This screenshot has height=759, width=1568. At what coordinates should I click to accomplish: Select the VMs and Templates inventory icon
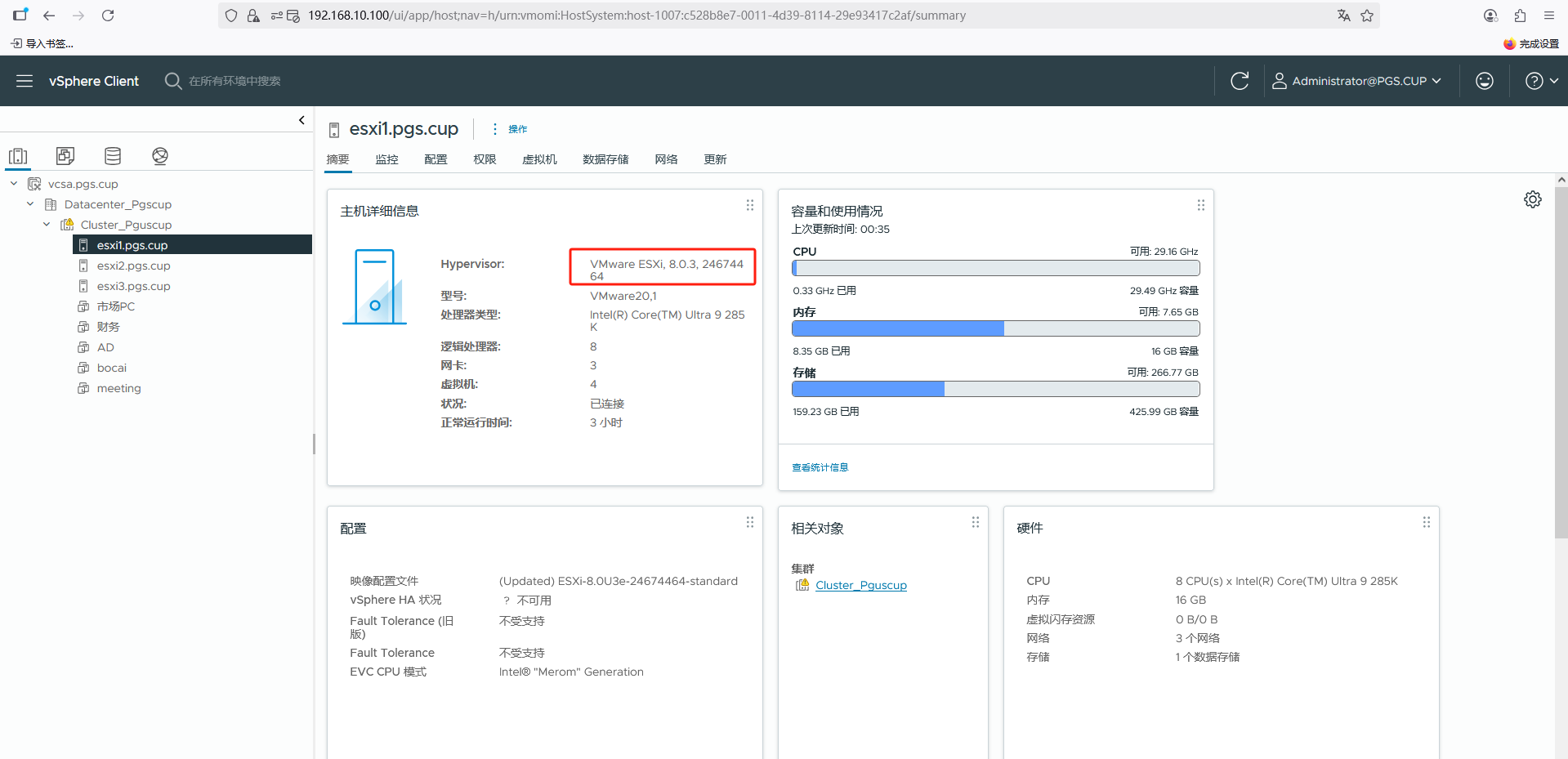coord(65,156)
